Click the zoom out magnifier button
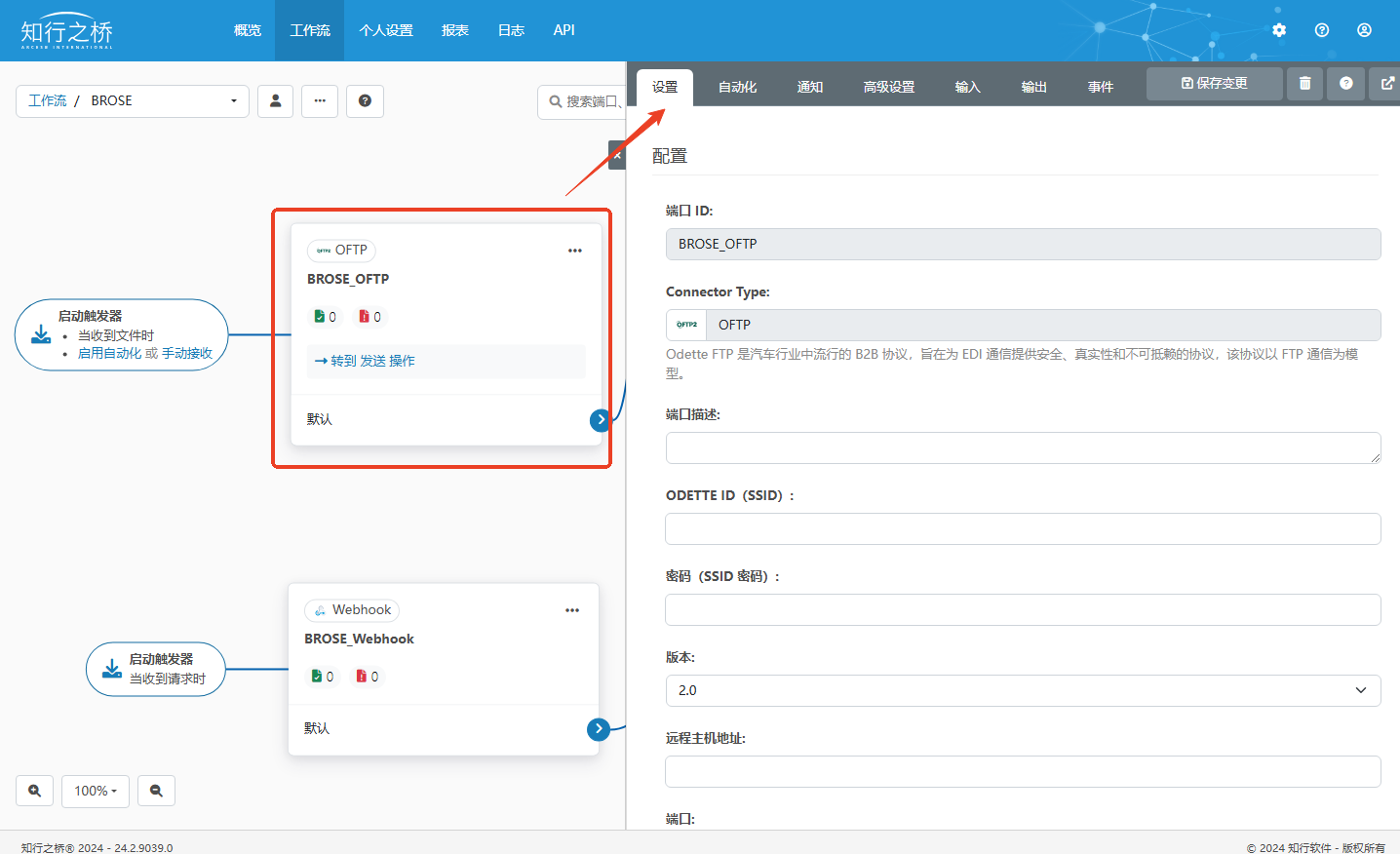1400x854 pixels. coord(156,791)
